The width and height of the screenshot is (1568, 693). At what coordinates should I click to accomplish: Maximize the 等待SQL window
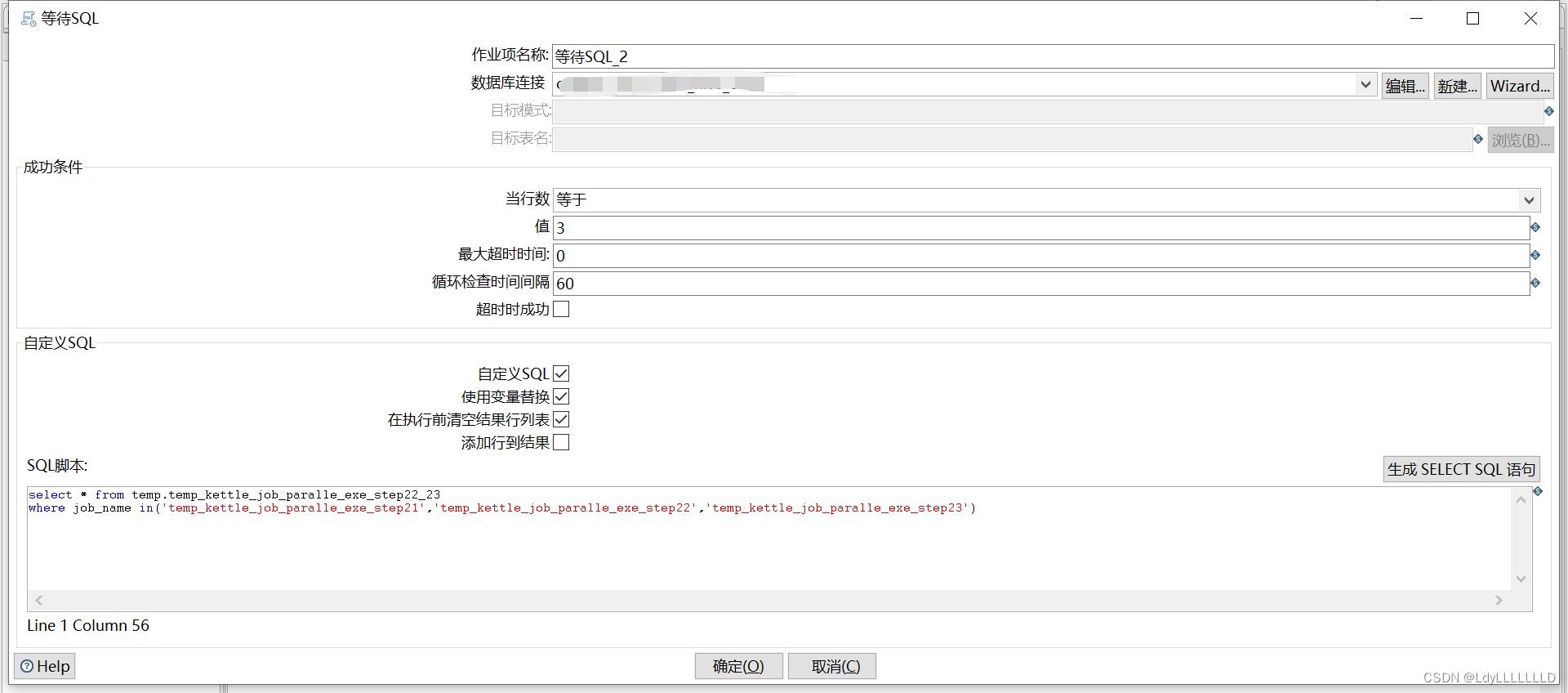pos(1473,18)
